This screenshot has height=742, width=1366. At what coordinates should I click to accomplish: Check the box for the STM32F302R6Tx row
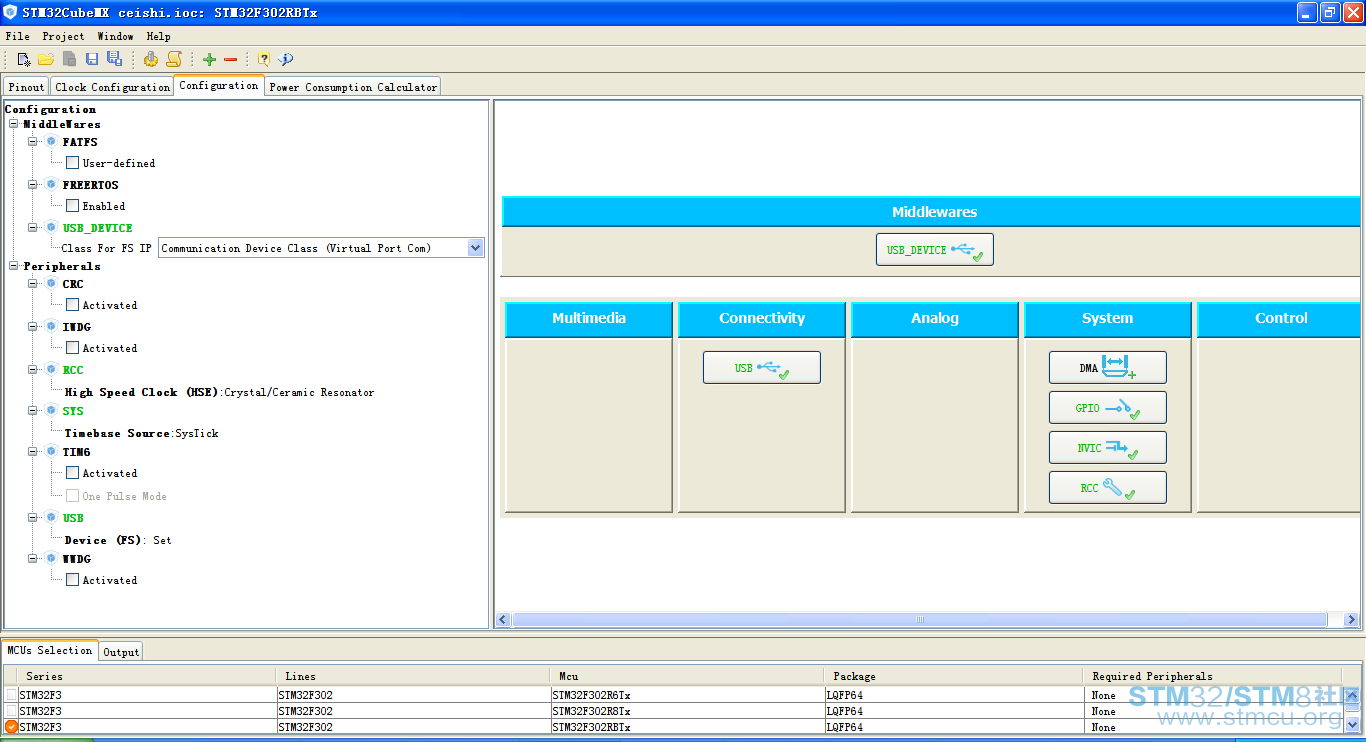coord(11,694)
